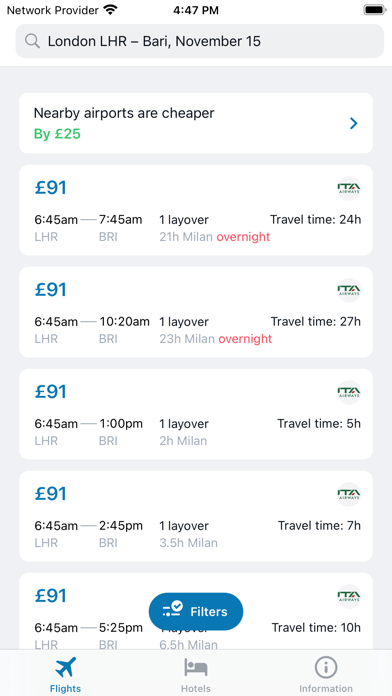Select flight arriving 5:25pm at BRI

click(x=196, y=612)
